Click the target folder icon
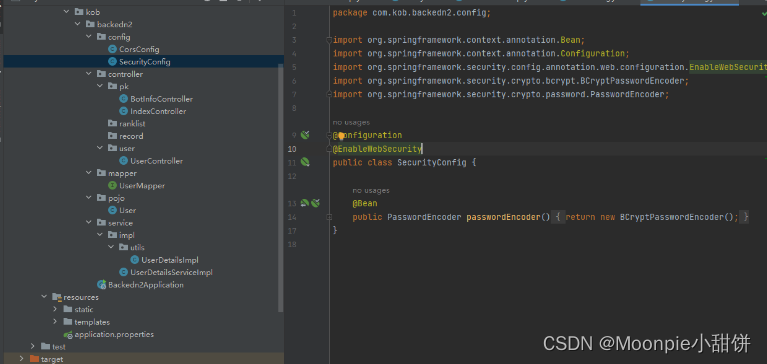767x364 pixels. (34, 359)
